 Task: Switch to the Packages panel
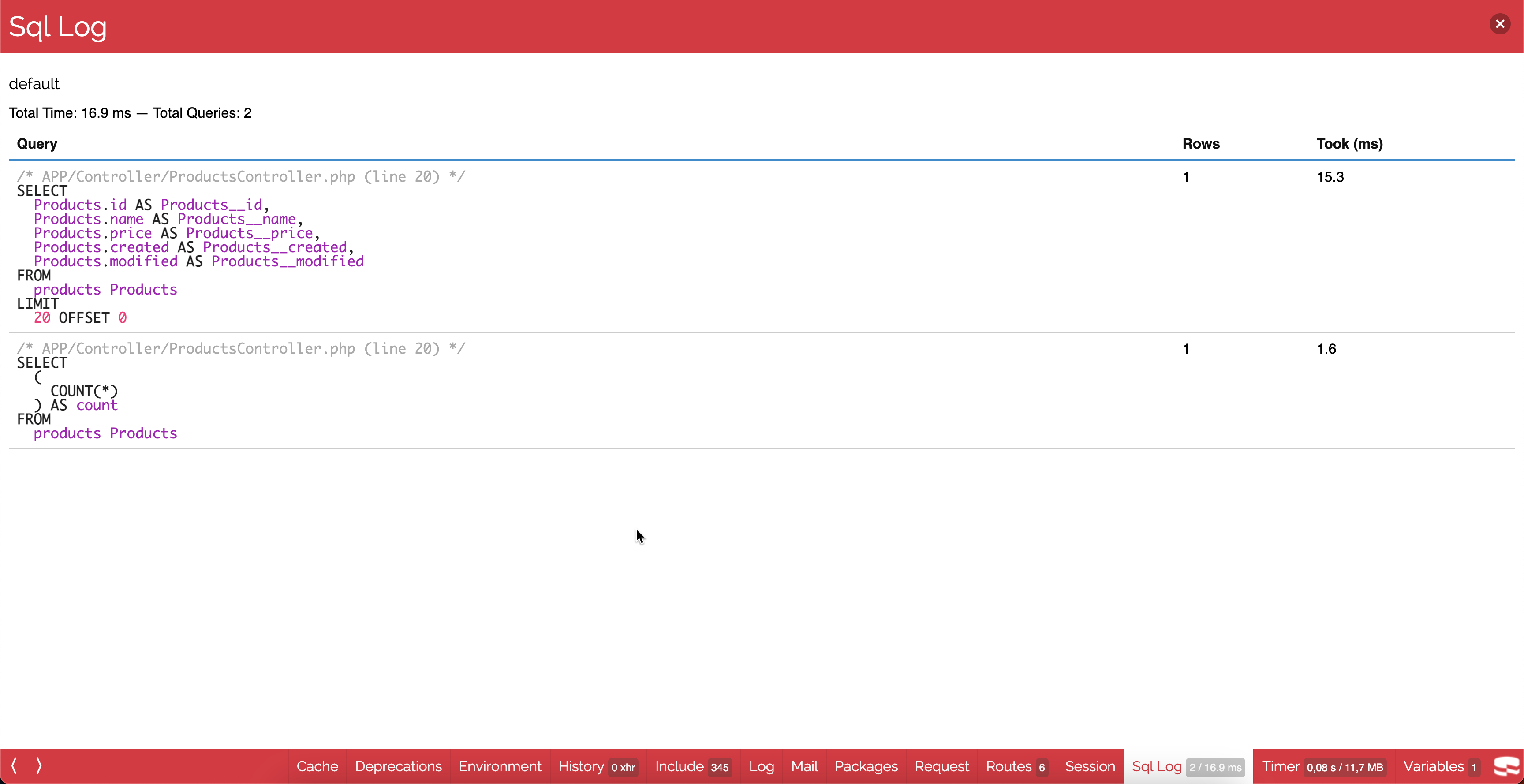866,766
